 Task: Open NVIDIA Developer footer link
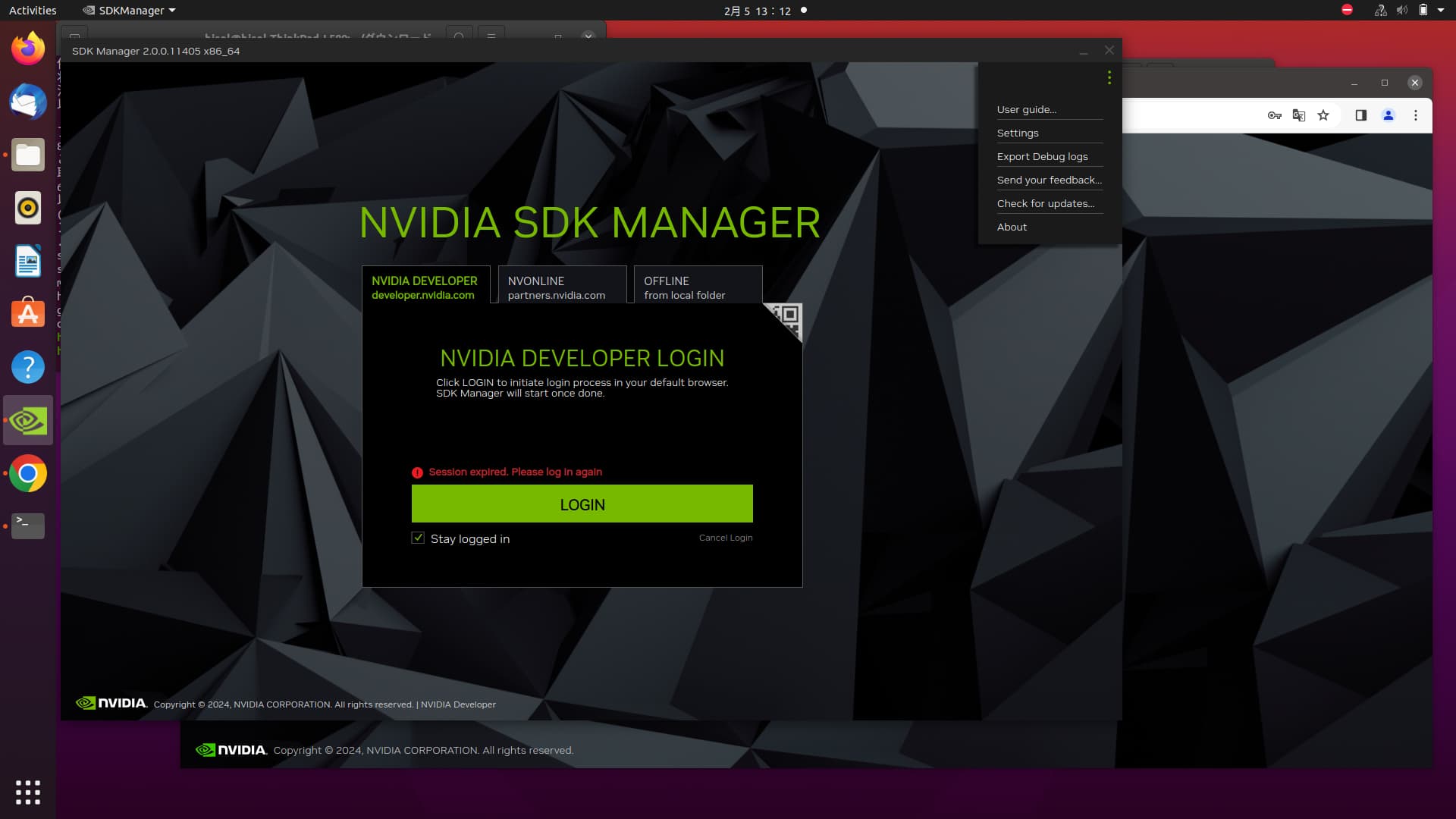458,704
